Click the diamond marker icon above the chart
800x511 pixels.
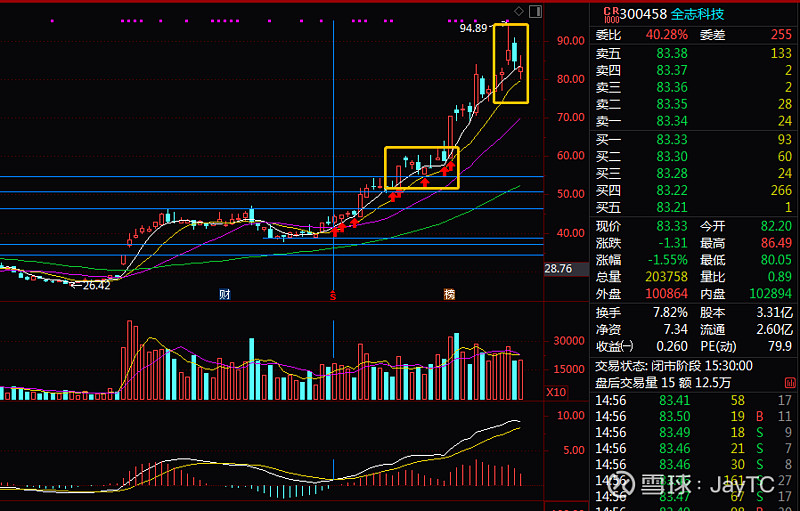click(519, 11)
